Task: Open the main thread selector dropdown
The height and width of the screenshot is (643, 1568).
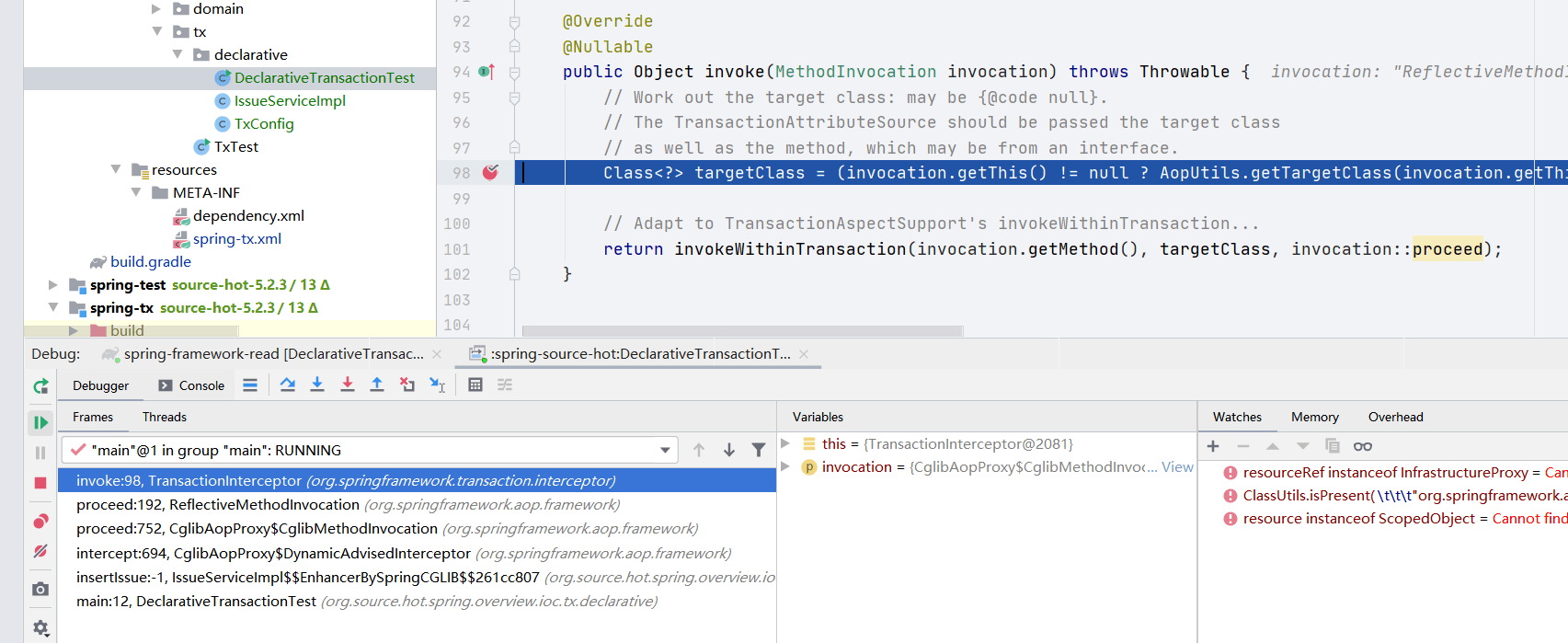Action: pos(665,450)
